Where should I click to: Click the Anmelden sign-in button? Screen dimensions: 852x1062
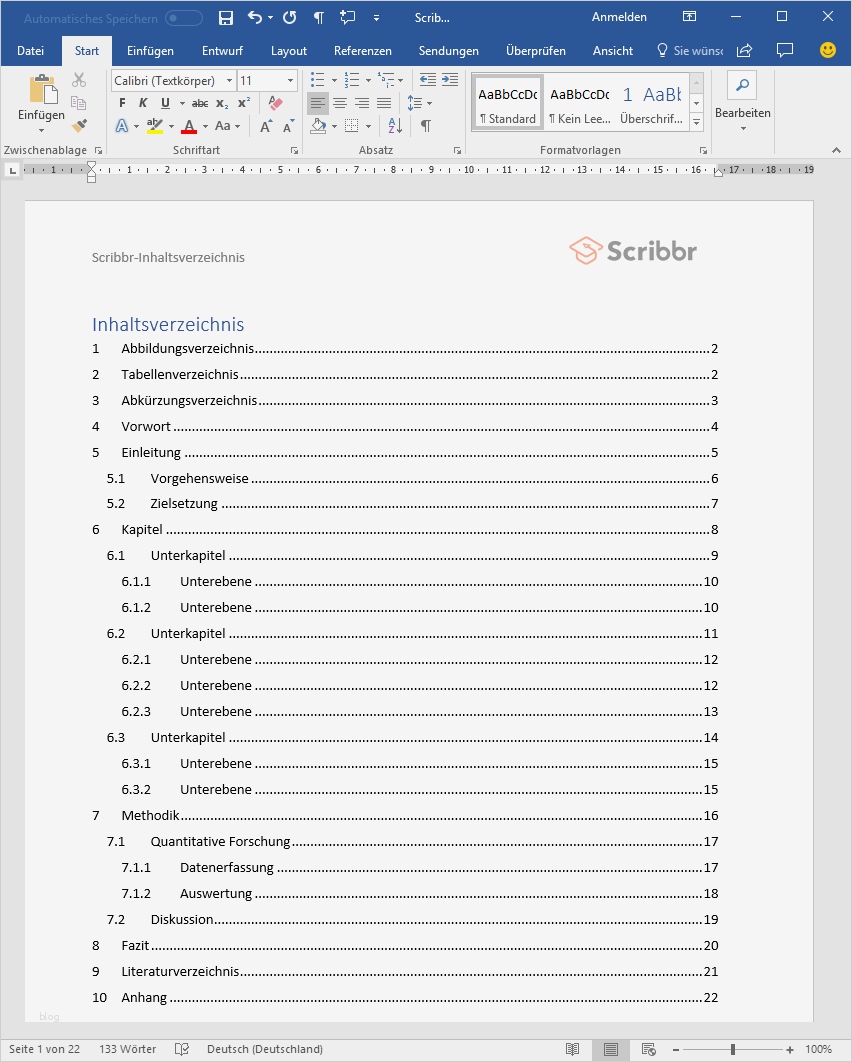pyautogui.click(x=619, y=17)
